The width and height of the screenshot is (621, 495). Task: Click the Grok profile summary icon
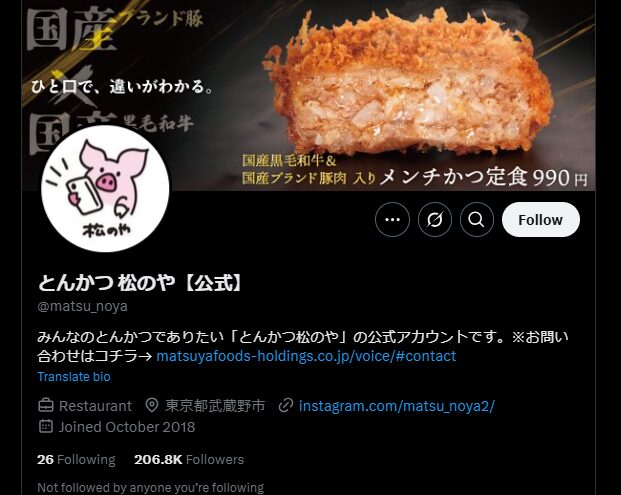coord(434,219)
